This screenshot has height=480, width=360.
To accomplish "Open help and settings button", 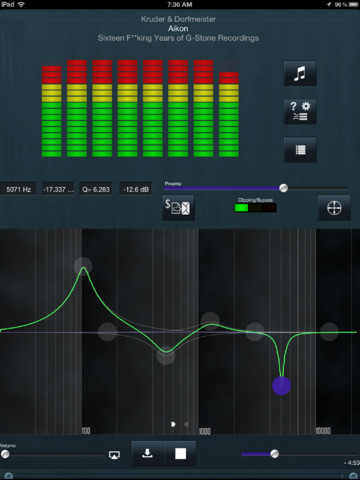I will pyautogui.click(x=300, y=112).
